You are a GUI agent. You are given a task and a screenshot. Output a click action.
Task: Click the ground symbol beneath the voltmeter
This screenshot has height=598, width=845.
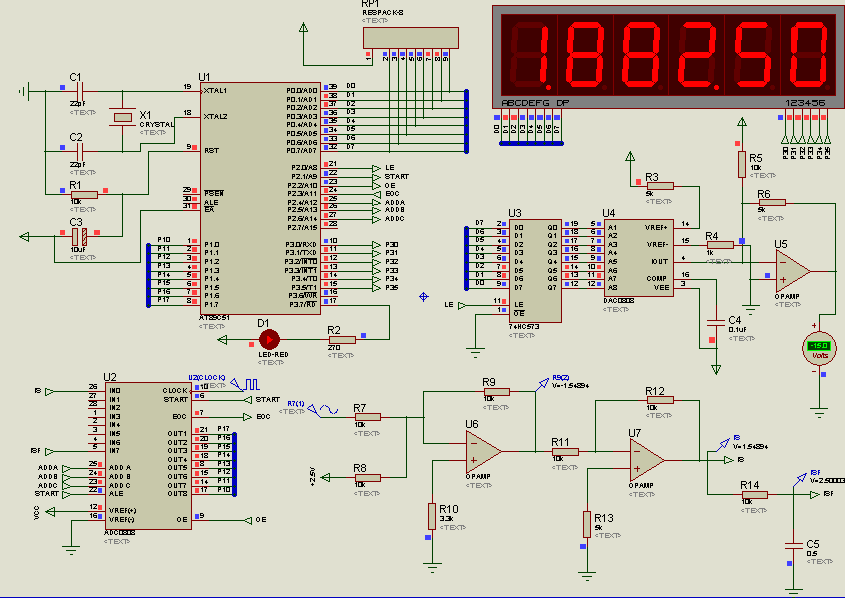pyautogui.click(x=819, y=414)
